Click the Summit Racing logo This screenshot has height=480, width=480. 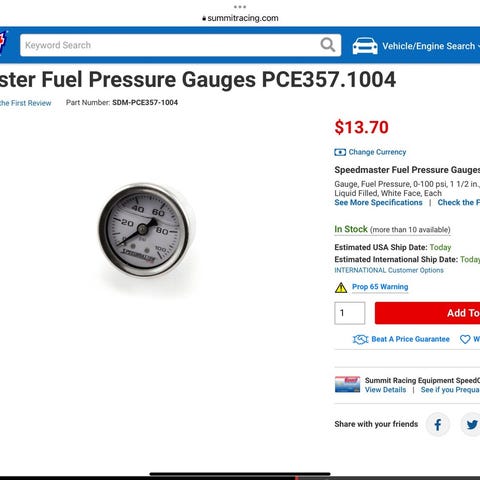(3, 42)
